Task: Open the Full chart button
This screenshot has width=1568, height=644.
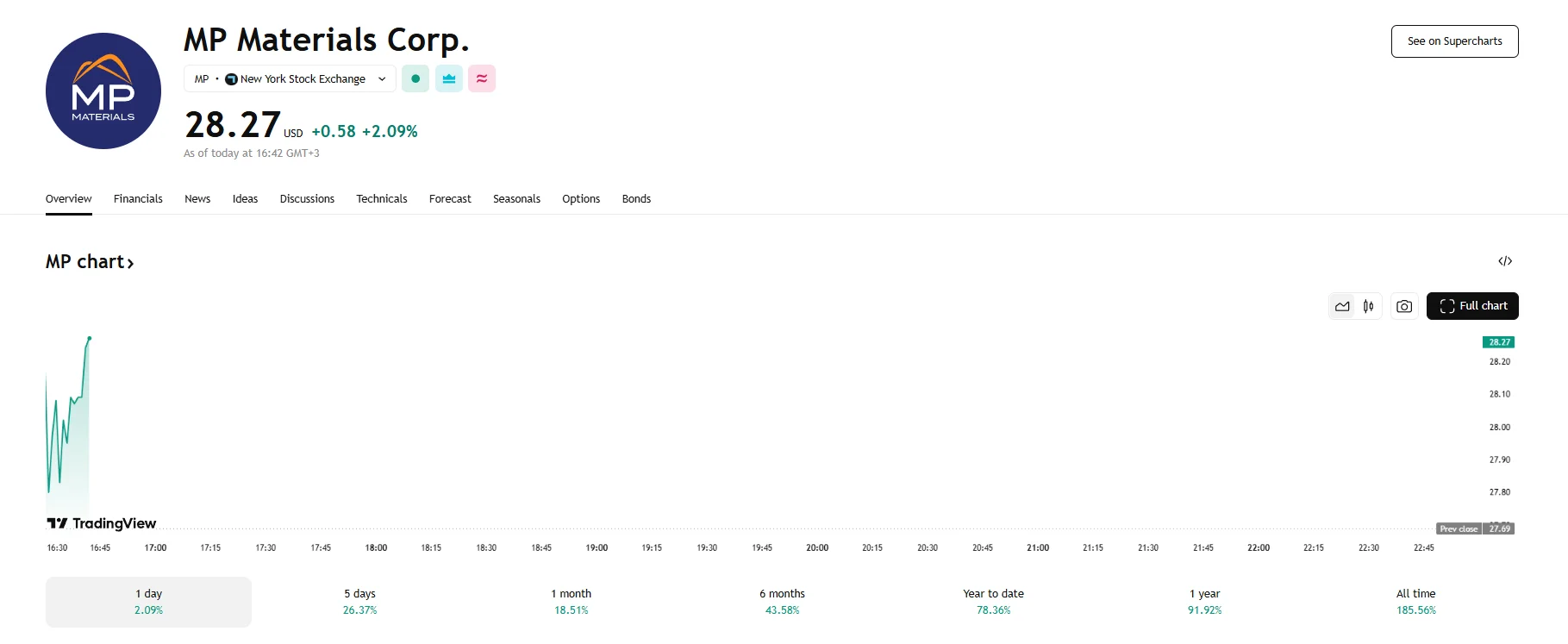Action: point(1472,306)
